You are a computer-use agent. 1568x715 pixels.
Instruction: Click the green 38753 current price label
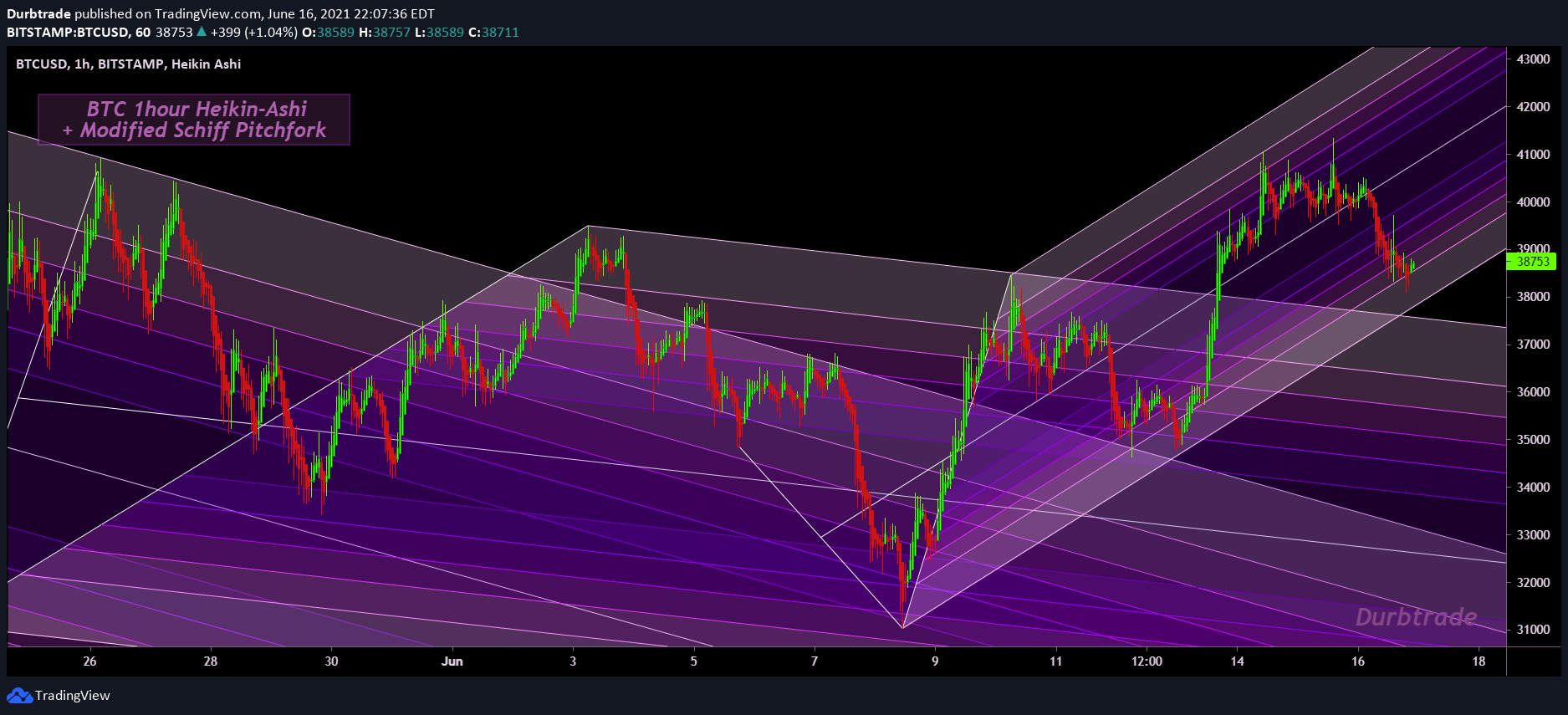tap(1531, 262)
